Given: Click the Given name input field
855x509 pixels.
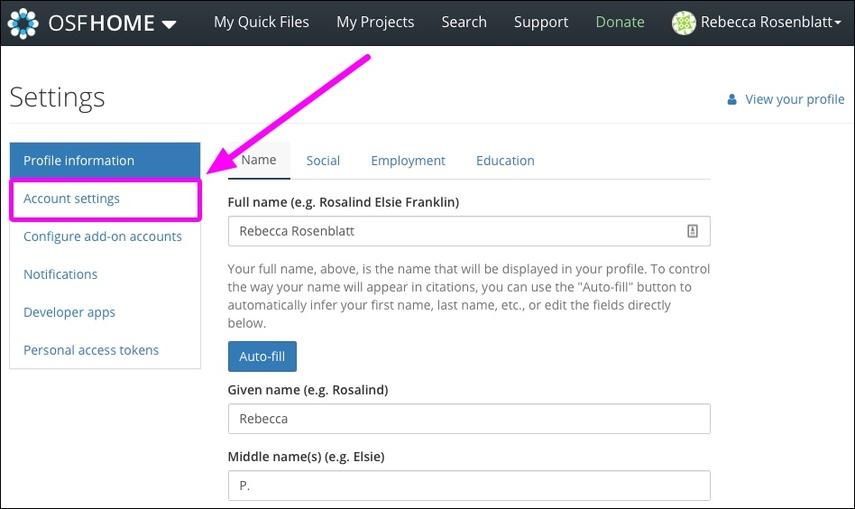Looking at the screenshot, I should (x=469, y=418).
